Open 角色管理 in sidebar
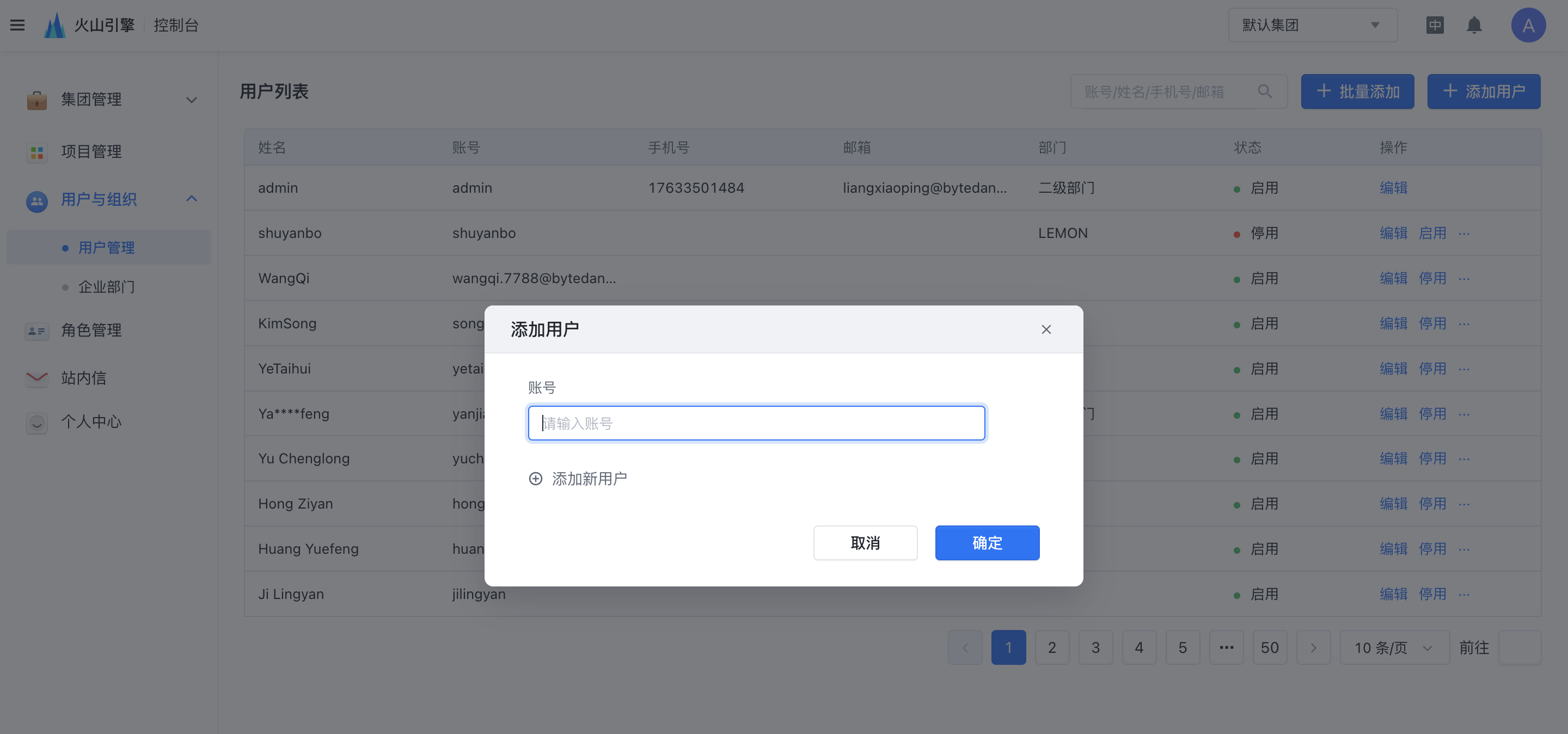1568x734 pixels. tap(91, 331)
